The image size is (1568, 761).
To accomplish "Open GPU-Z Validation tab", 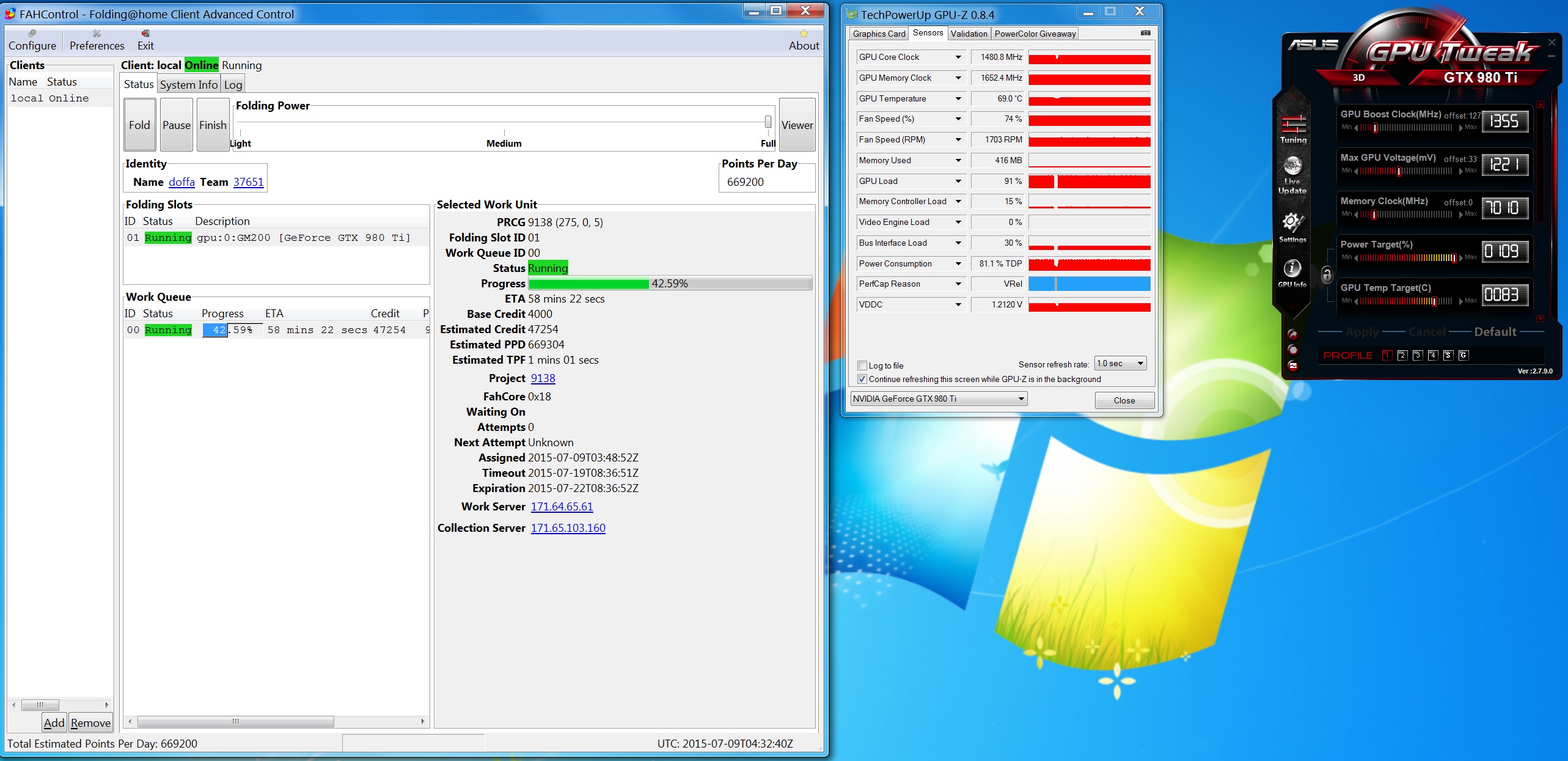I will click(969, 34).
